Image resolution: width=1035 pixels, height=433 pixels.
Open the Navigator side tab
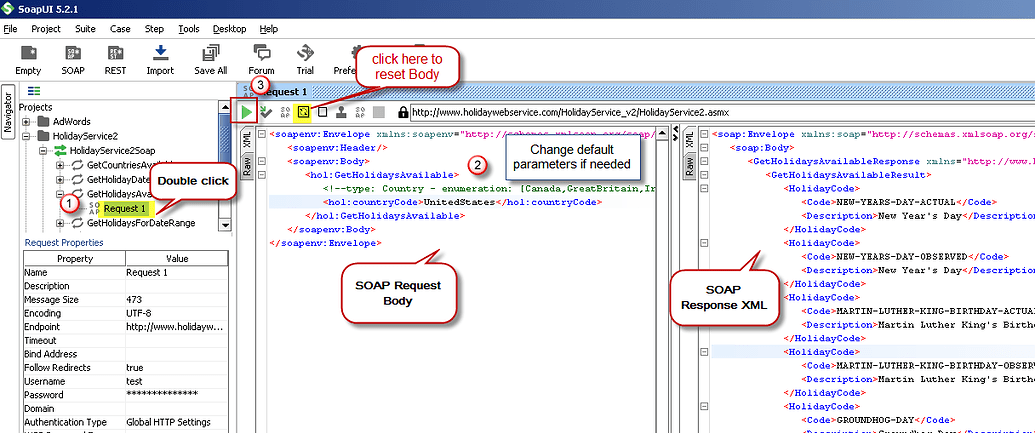tap(9, 113)
